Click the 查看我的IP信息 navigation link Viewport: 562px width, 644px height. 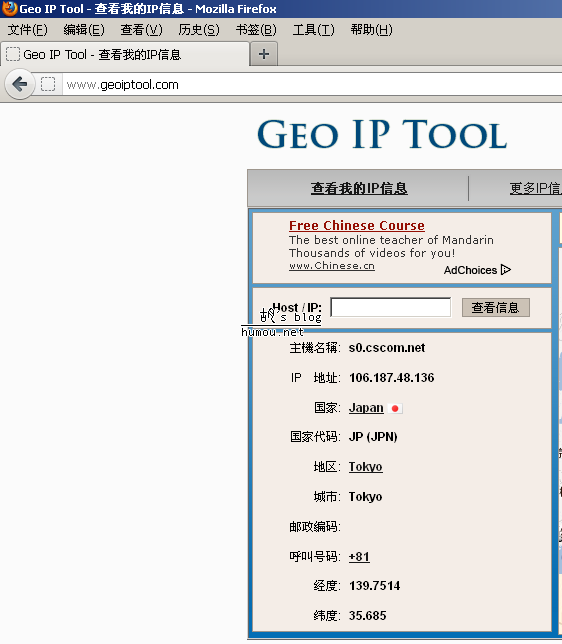[359, 188]
